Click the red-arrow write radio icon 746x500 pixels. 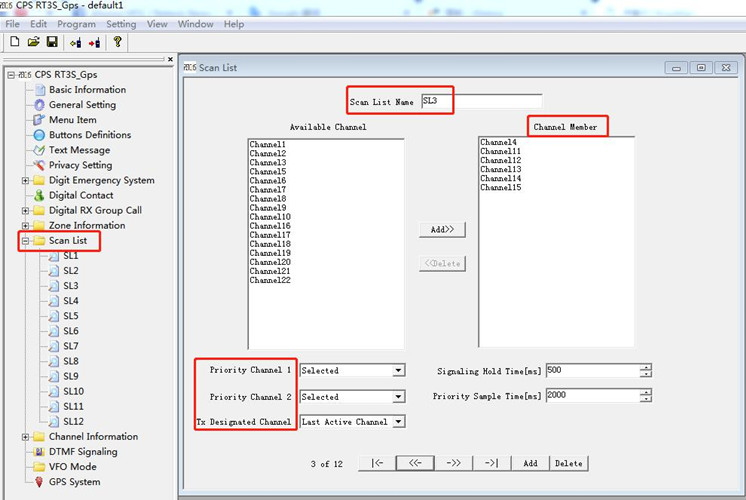[94, 42]
